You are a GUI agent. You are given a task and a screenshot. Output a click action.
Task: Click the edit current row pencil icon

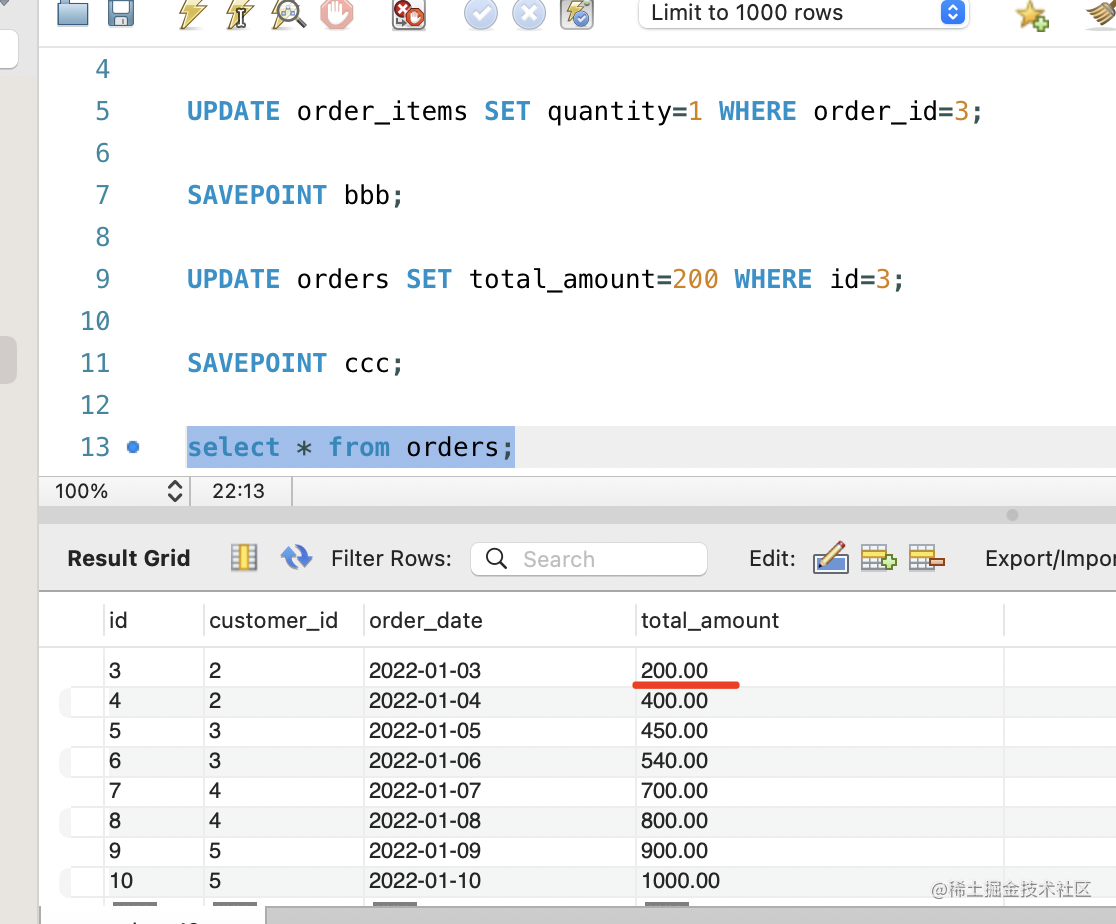[x=830, y=557]
